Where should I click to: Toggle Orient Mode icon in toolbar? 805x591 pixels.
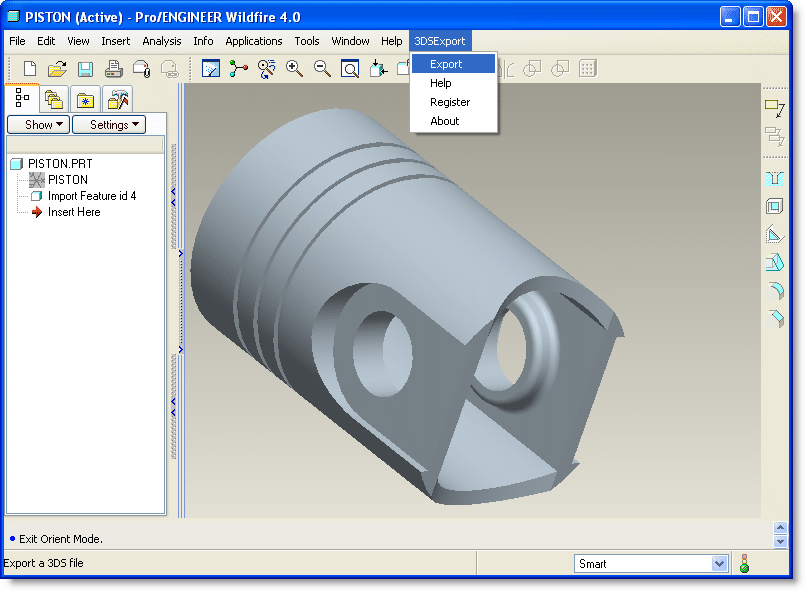tap(266, 68)
